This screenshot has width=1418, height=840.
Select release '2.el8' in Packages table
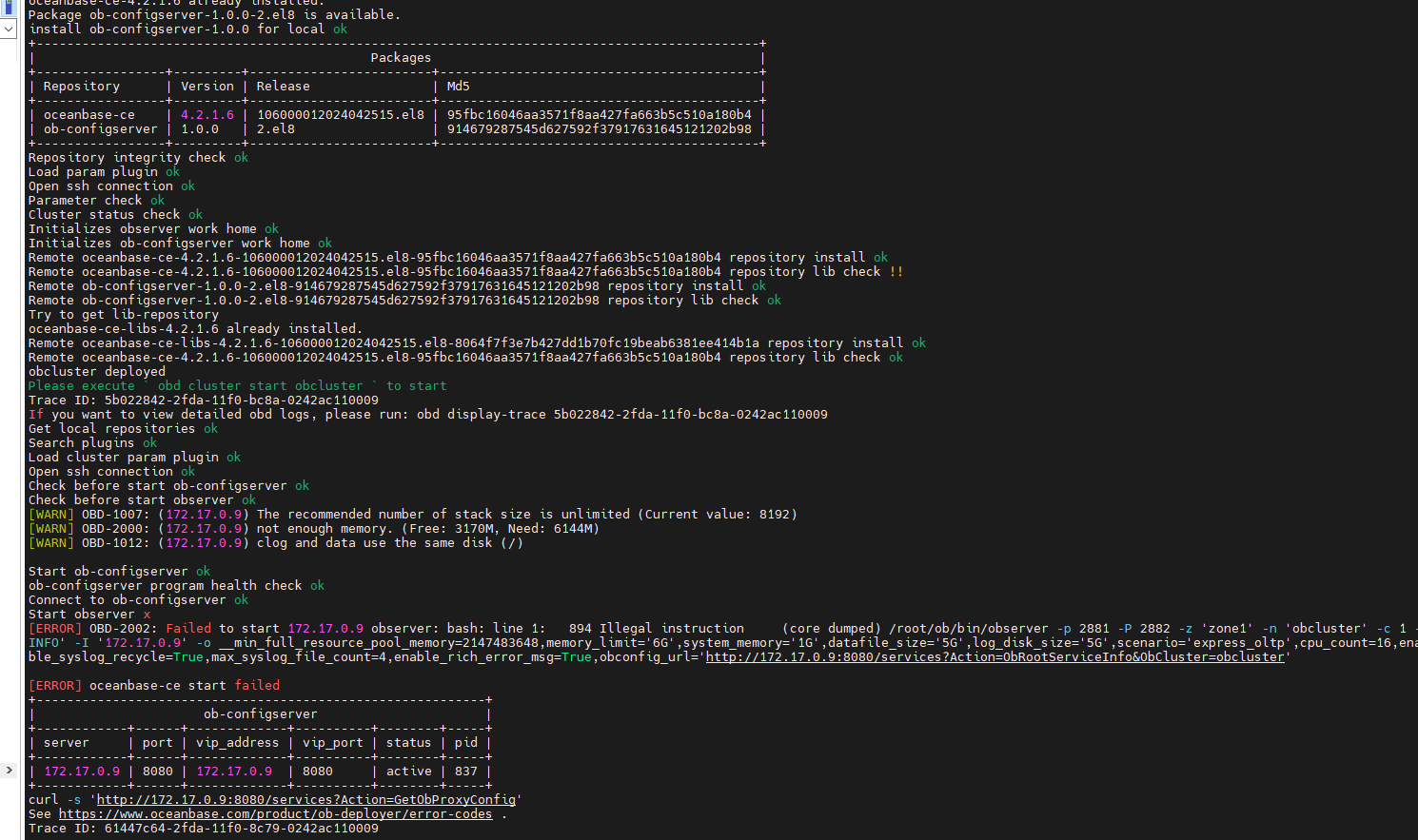click(x=276, y=129)
